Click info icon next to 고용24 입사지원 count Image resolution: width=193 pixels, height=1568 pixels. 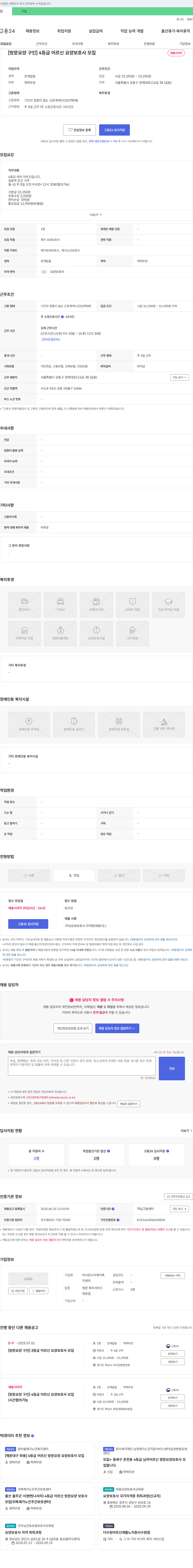[167, 1151]
